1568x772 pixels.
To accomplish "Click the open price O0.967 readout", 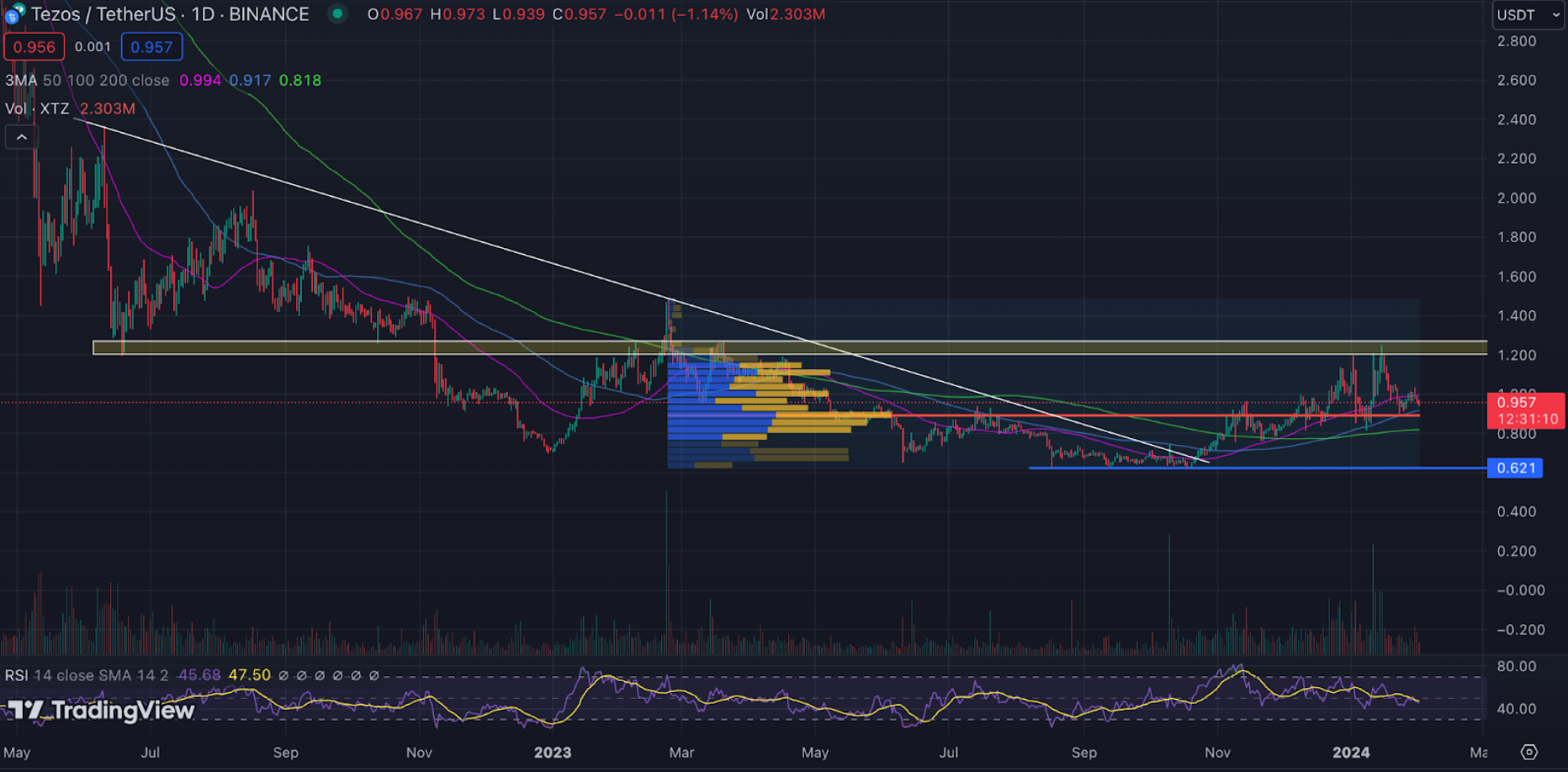I will tap(395, 14).
